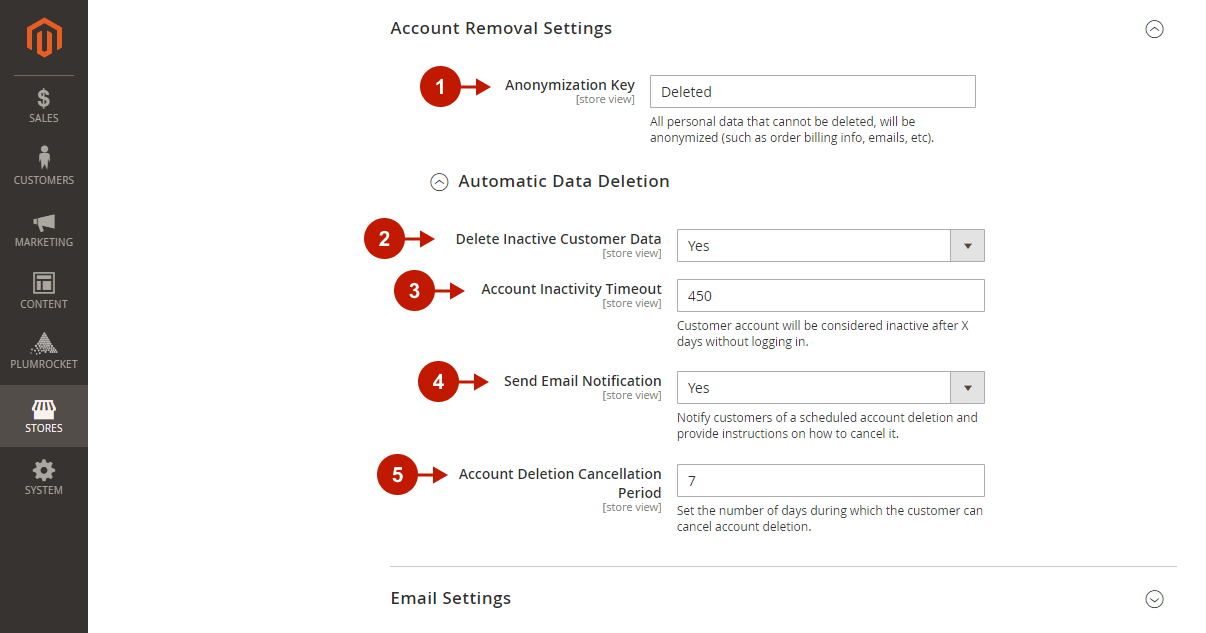
Task: Open Send Email Notification dropdown
Action: click(x=830, y=388)
